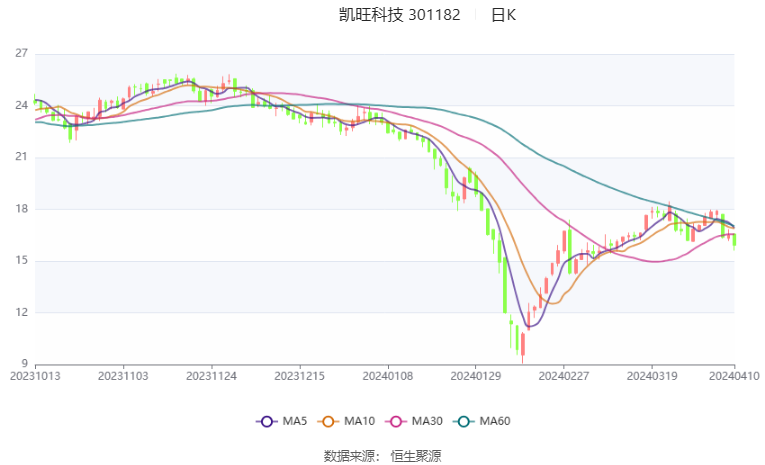Click the 数据来源 恒生聚源 source text

pyautogui.click(x=382, y=455)
